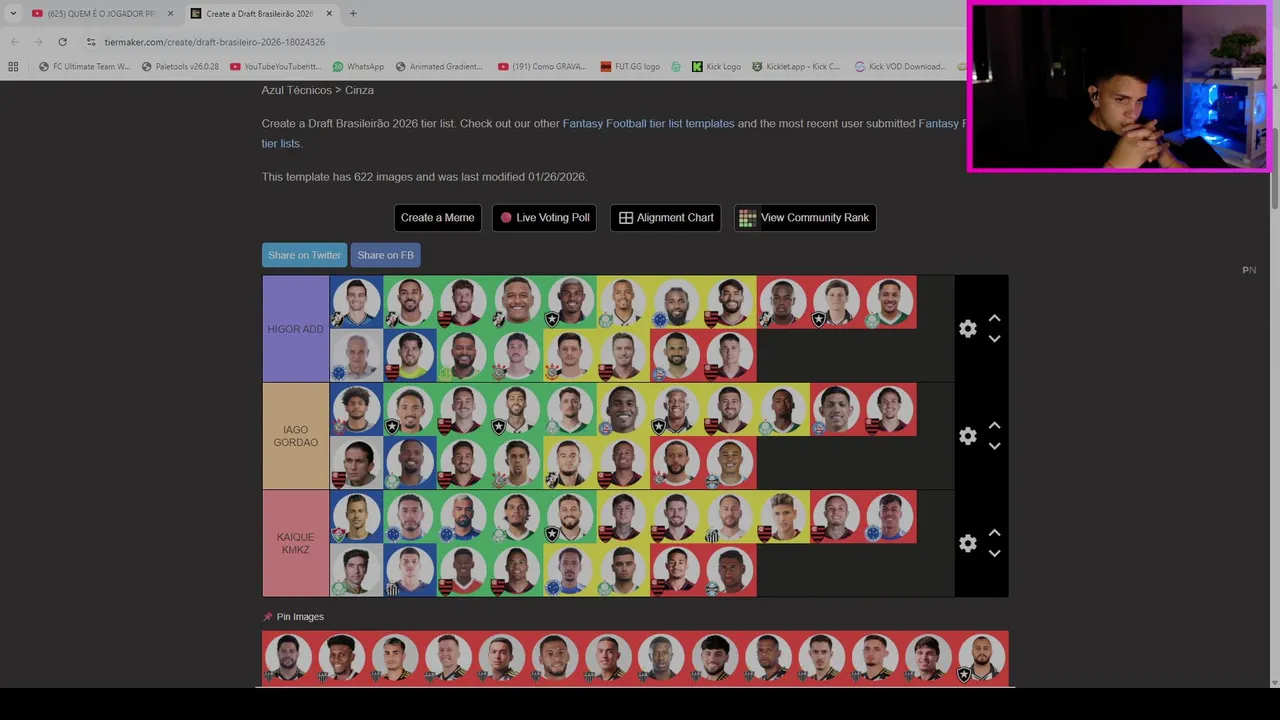1280x720 pixels.
Task: Open Kick Logo bookmark
Action: click(x=717, y=67)
